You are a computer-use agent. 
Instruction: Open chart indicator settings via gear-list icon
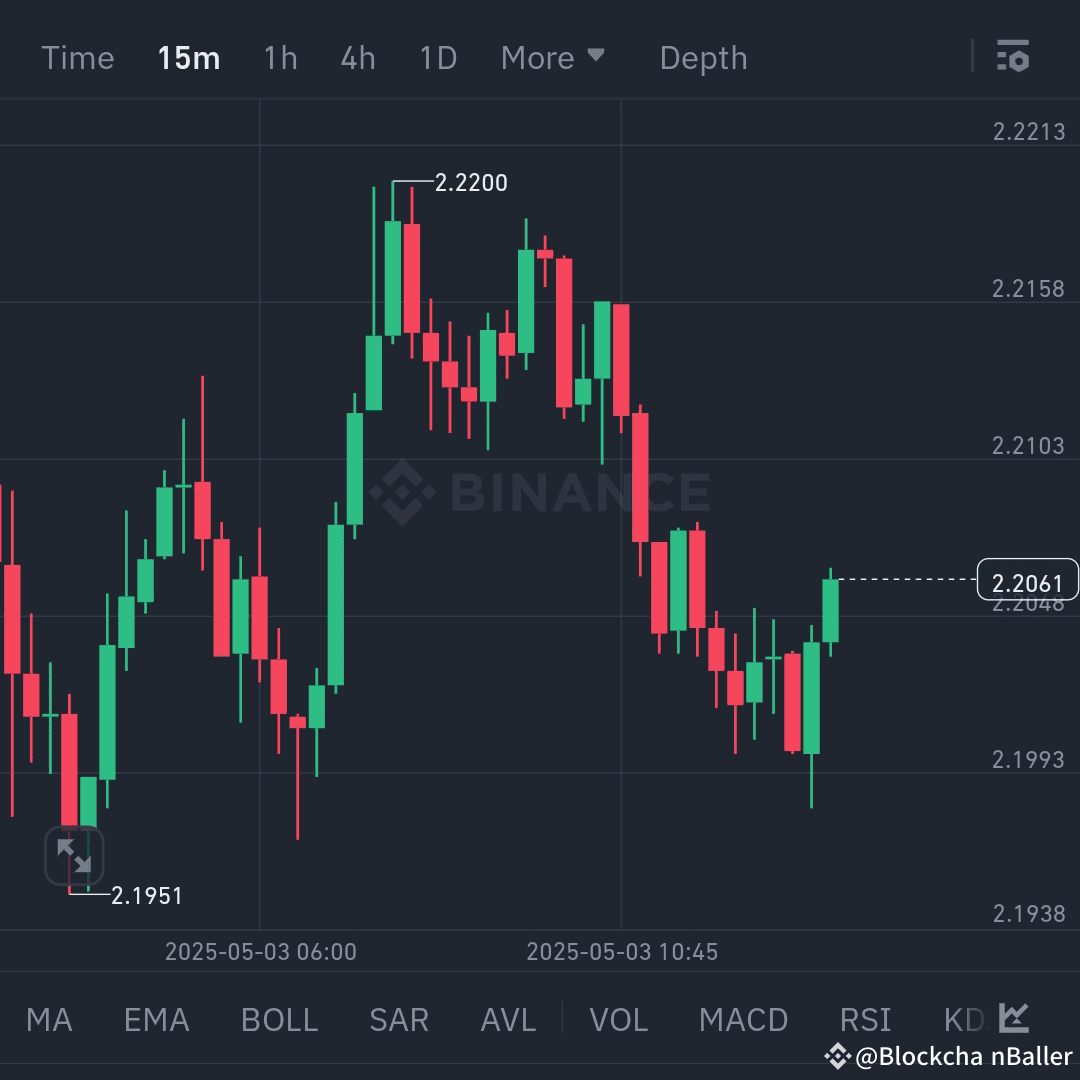click(x=1013, y=57)
